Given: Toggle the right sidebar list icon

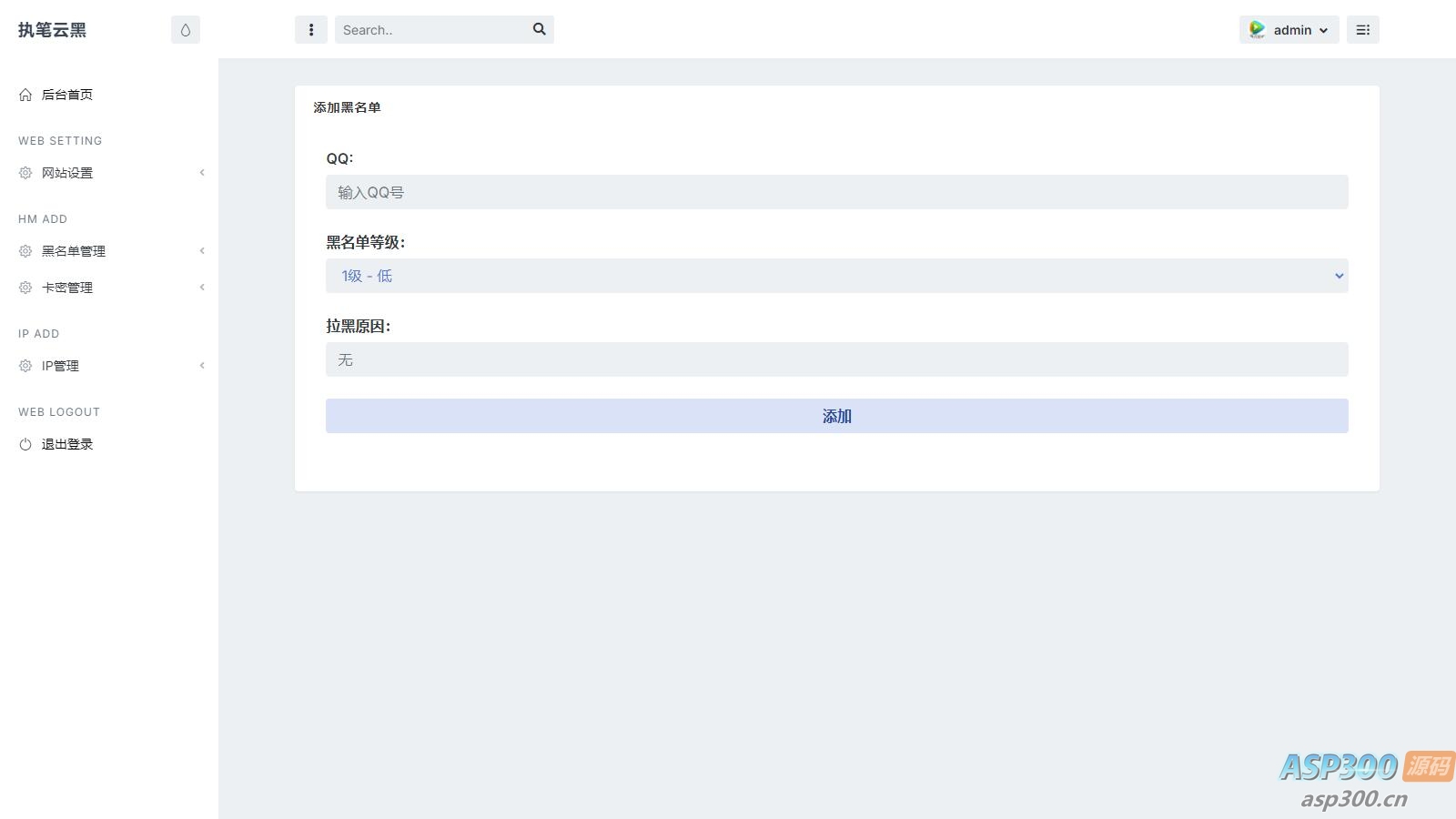Looking at the screenshot, I should [1362, 30].
